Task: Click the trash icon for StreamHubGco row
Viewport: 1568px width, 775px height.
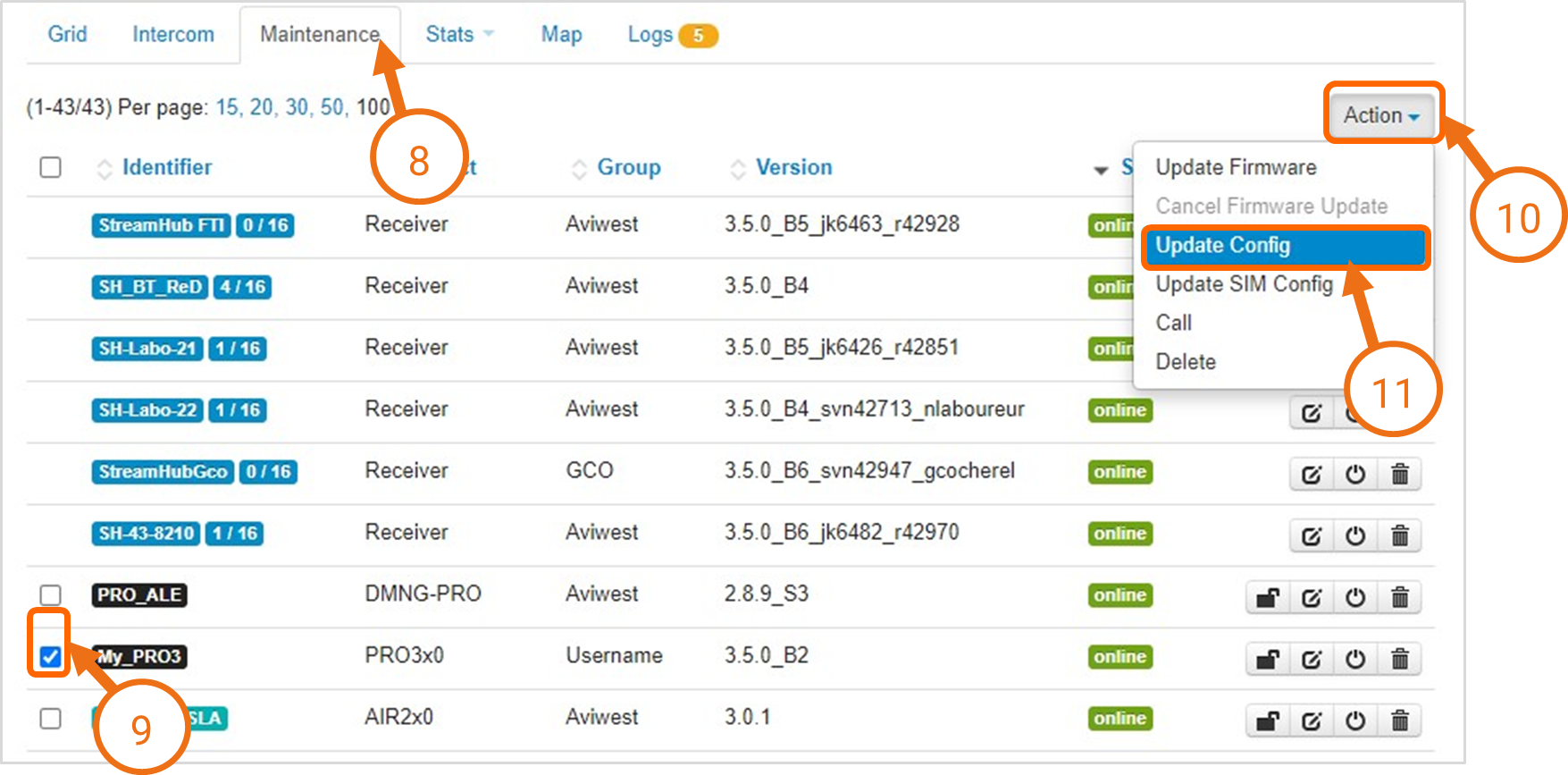Action: coord(1399,475)
